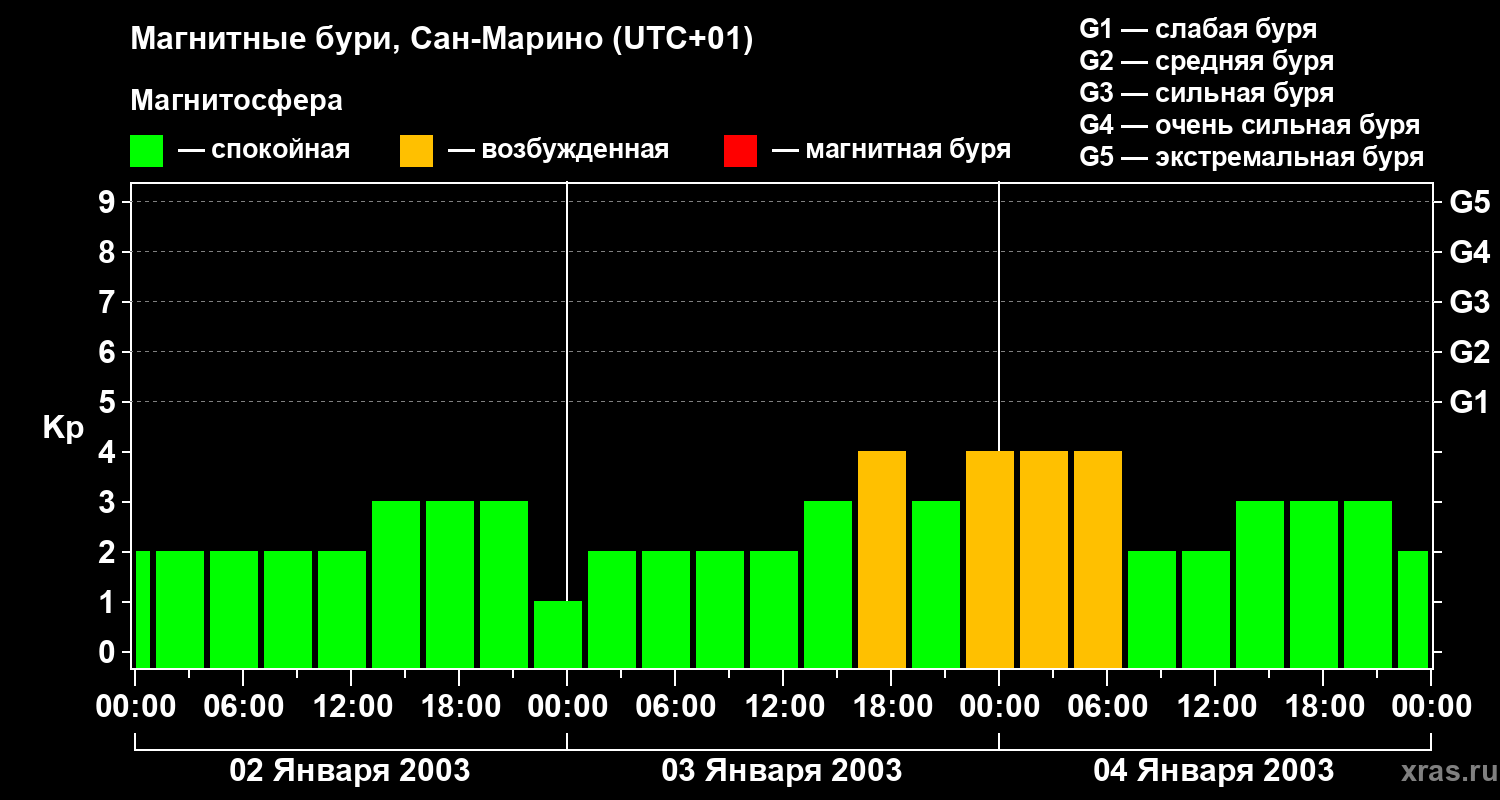The height and width of the screenshot is (800, 1500).
Task: Click the red 'магнитная буря' legend swatch
Action: (x=740, y=151)
